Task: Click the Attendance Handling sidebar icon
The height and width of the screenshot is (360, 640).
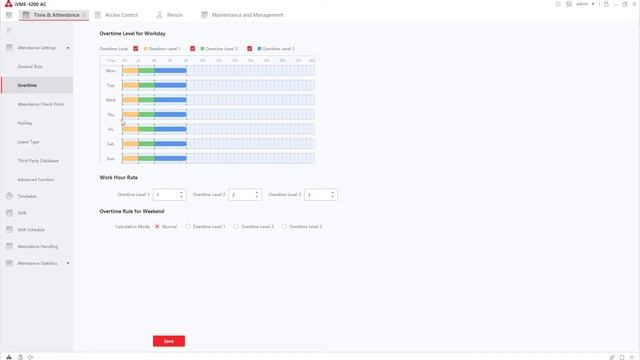Action: click(9, 247)
